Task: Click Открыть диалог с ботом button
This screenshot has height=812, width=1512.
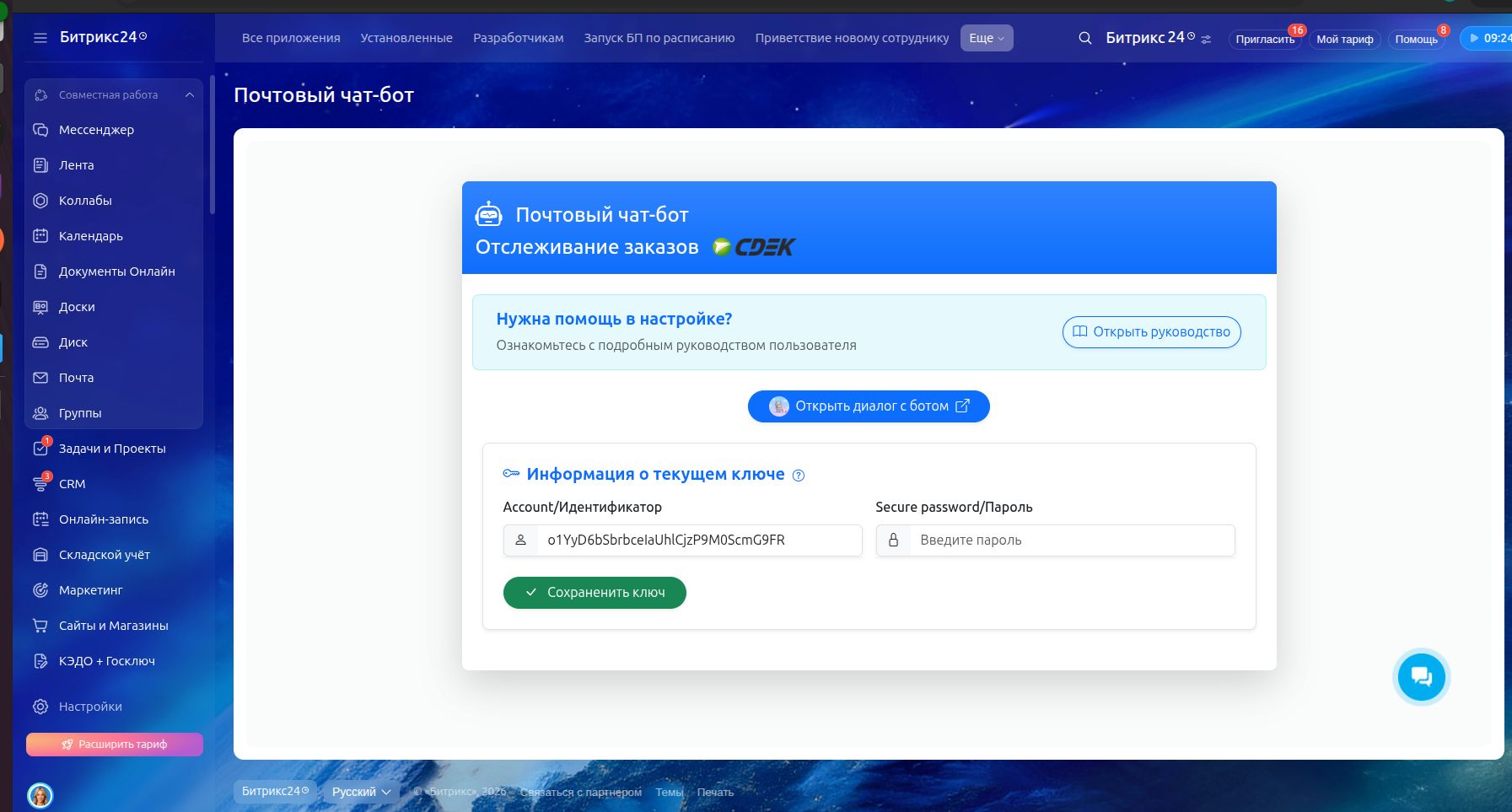Action: click(x=869, y=406)
